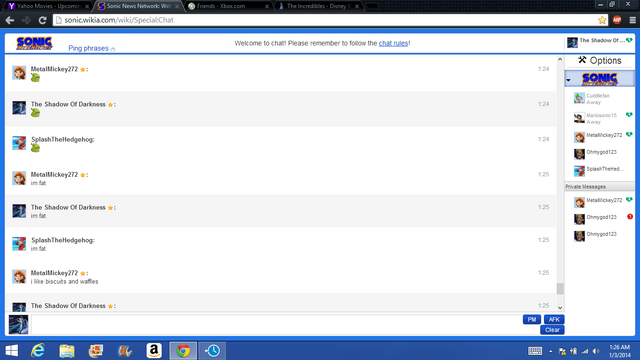Click the Ohmygod123 avatar in the user list
This screenshot has width=640, height=360.
coord(579,154)
